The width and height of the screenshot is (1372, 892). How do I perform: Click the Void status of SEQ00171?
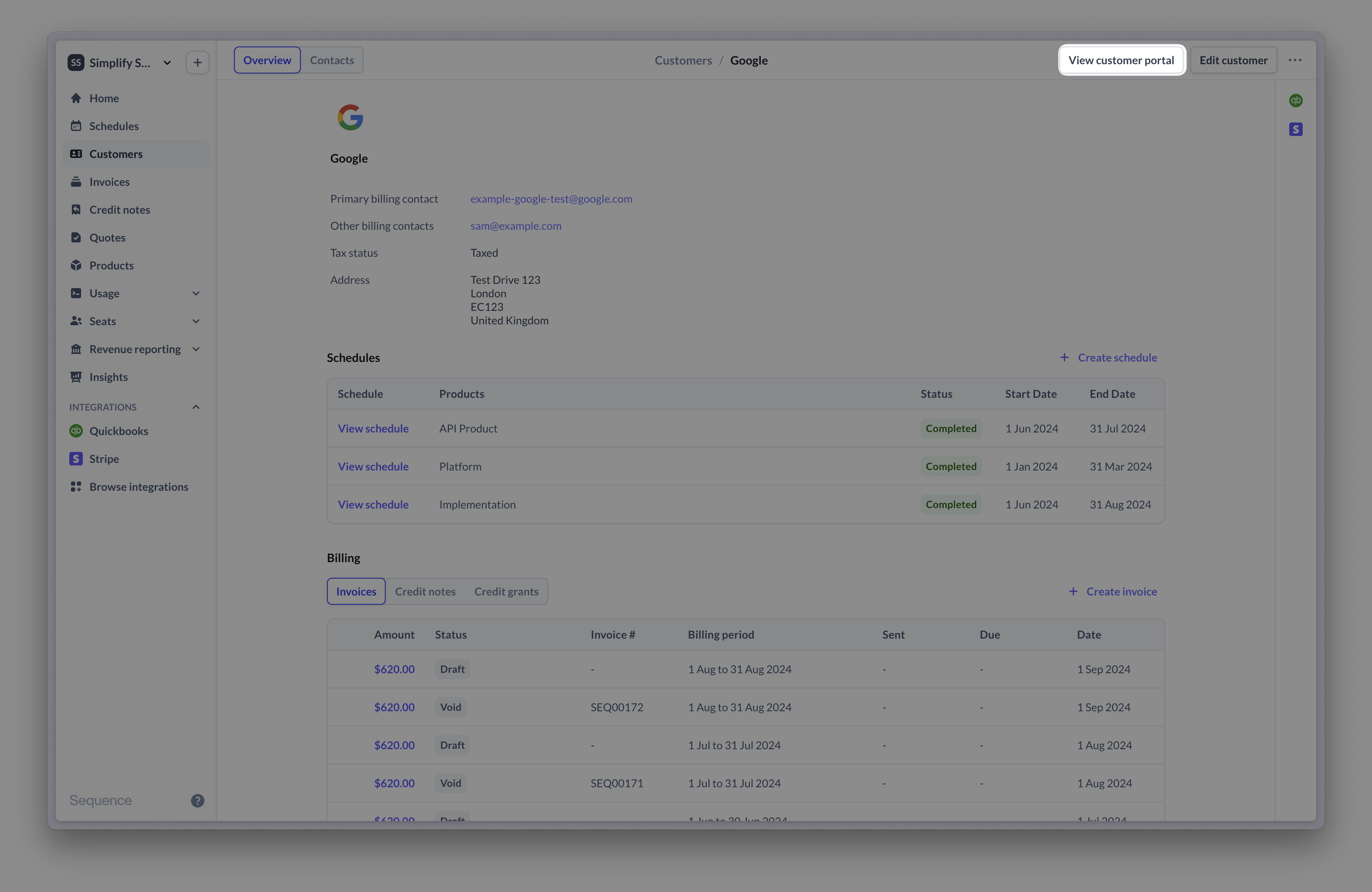coord(450,783)
